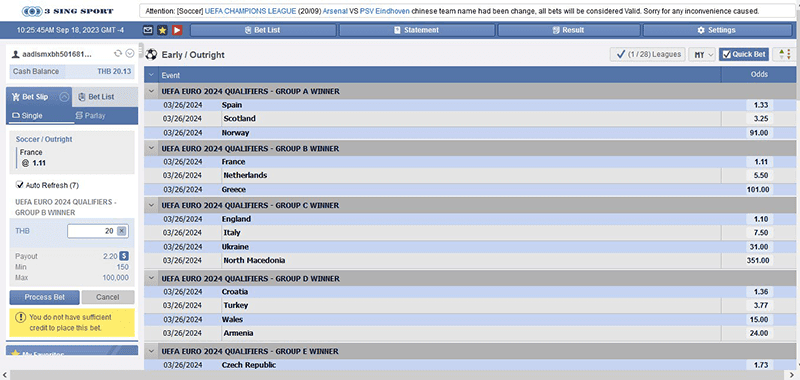Expand the account details chevron
Image resolution: width=800 pixels, height=380 pixels.
click(130, 53)
